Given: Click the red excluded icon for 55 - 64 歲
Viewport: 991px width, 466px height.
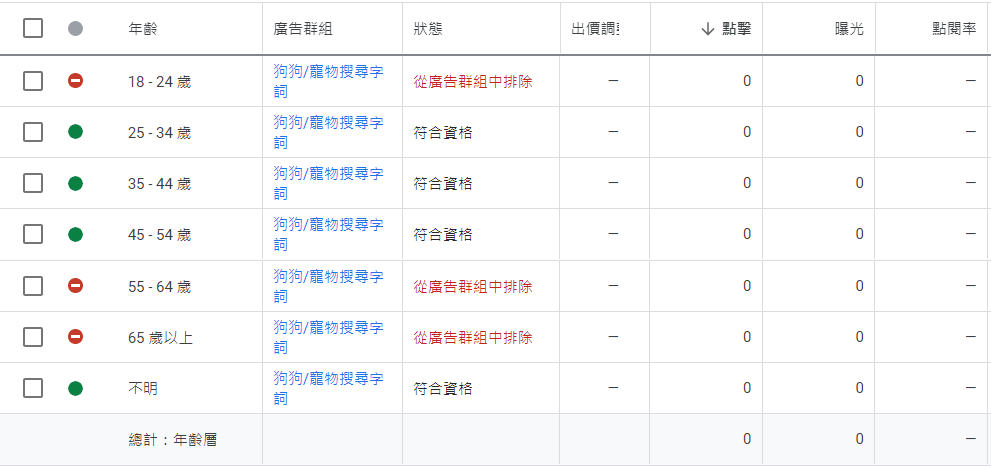Looking at the screenshot, I should point(75,286).
